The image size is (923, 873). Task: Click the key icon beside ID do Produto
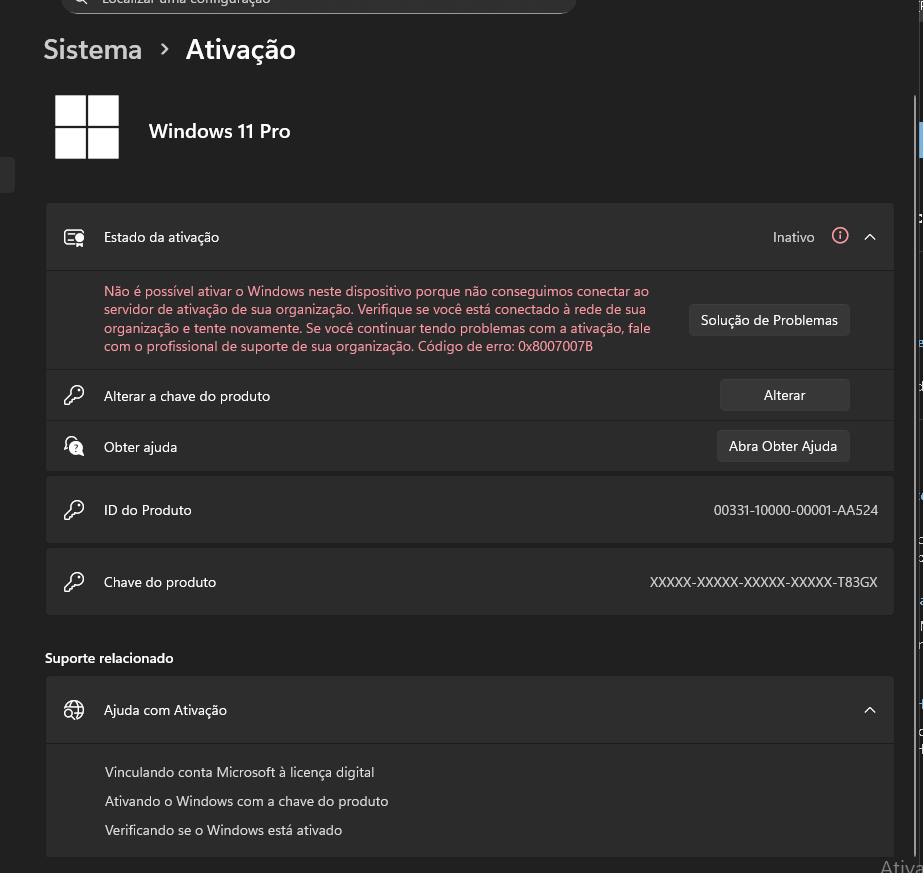coord(74,510)
